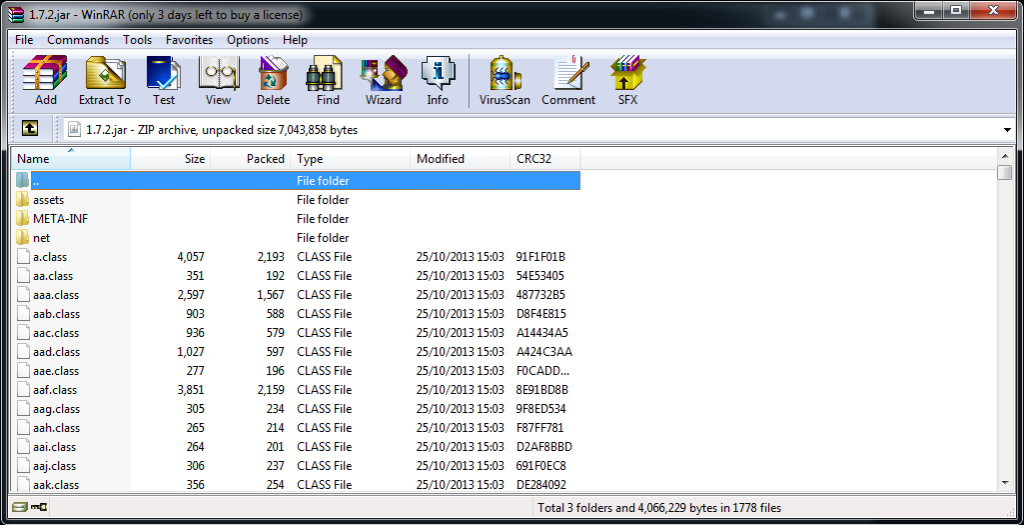The width and height of the screenshot is (1024, 525).
Task: Go up one folder level
Action: pos(29,129)
